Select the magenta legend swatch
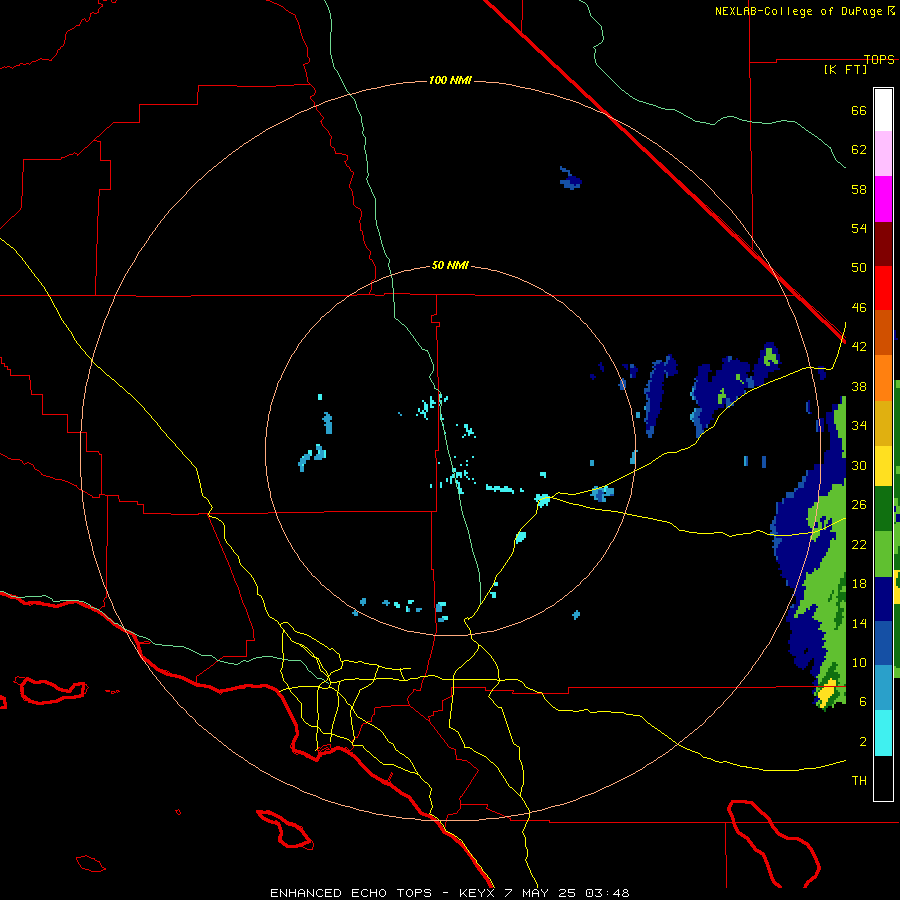Screen dimensions: 900x900 click(883, 199)
